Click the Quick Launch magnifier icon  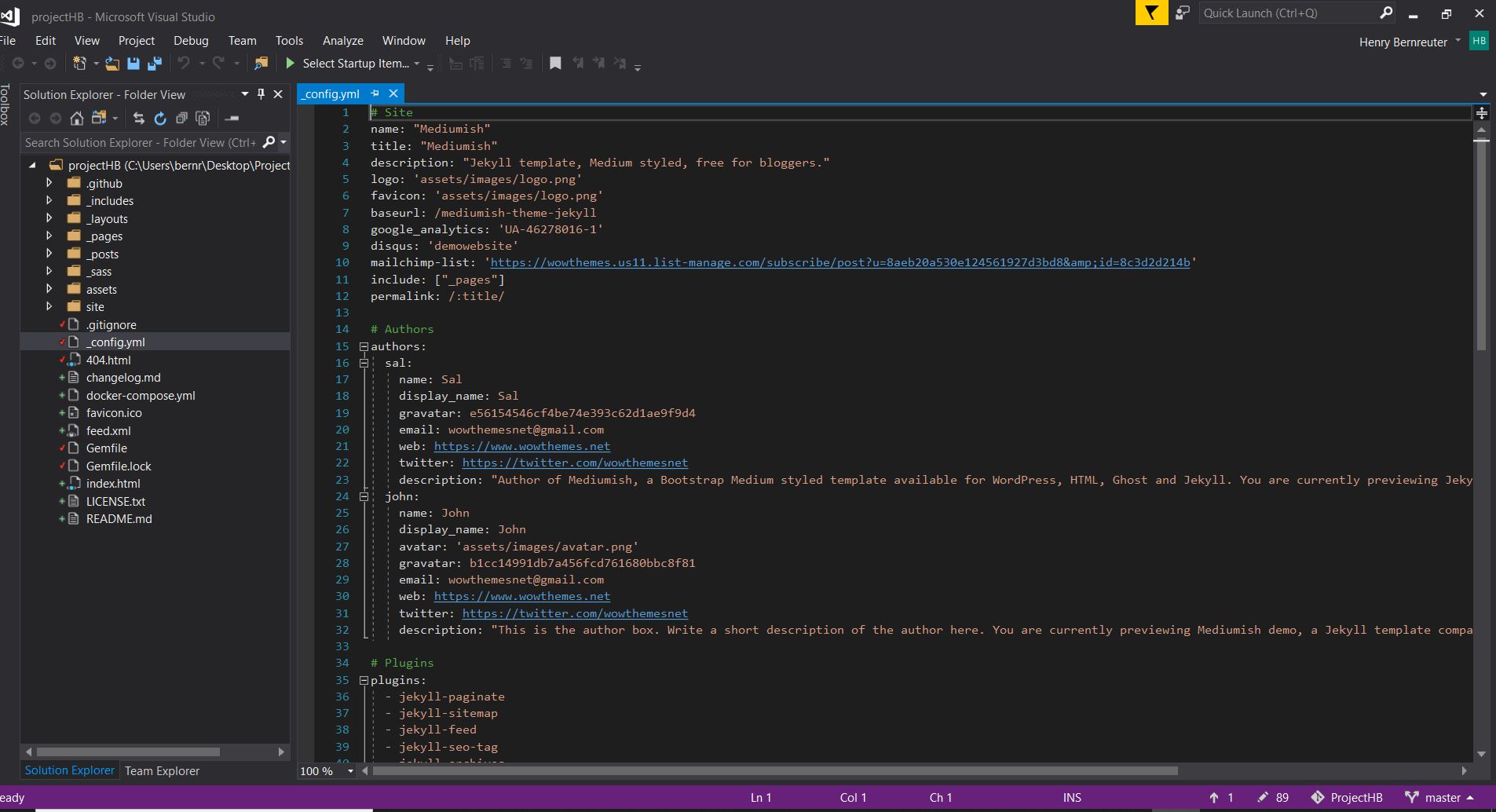tap(1386, 13)
